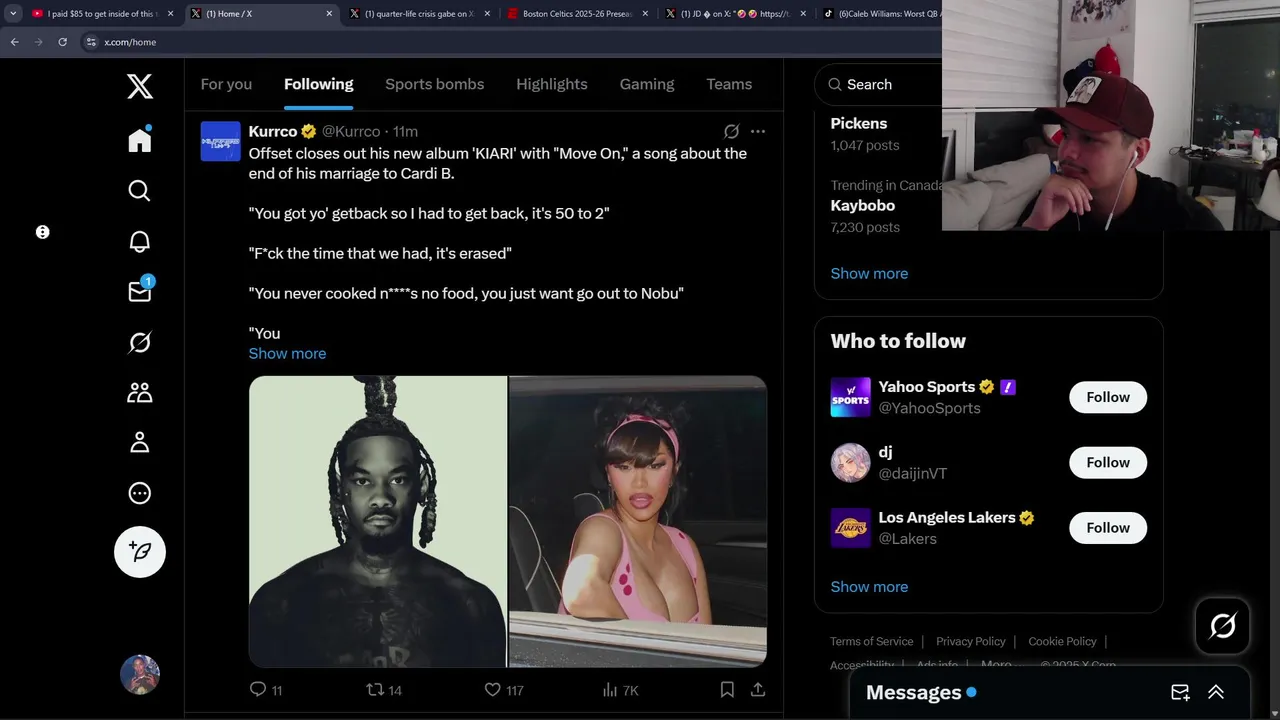View site information icon in address bar
The height and width of the screenshot is (720, 1280).
[91, 42]
